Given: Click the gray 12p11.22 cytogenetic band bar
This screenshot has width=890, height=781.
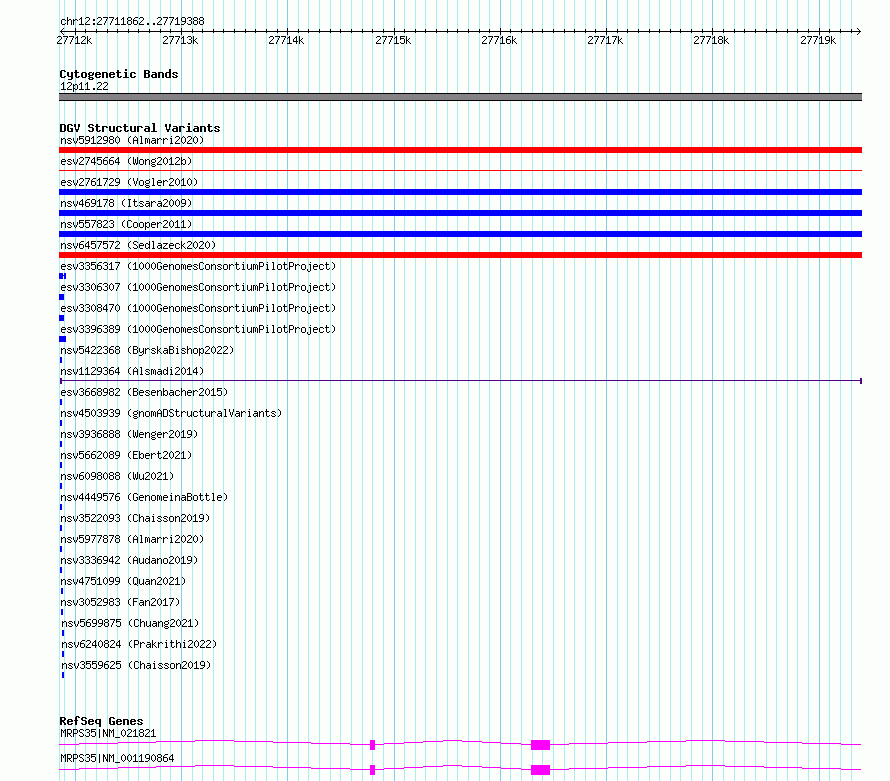Looking at the screenshot, I should pos(460,97).
